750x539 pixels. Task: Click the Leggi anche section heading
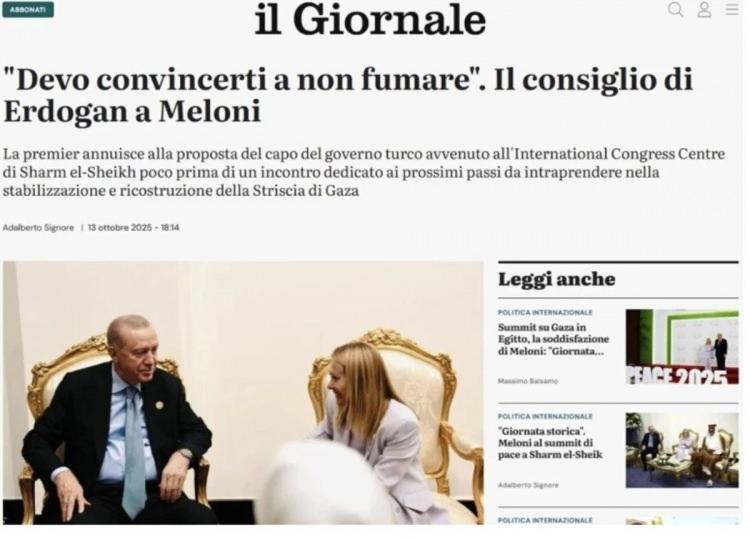[557, 279]
